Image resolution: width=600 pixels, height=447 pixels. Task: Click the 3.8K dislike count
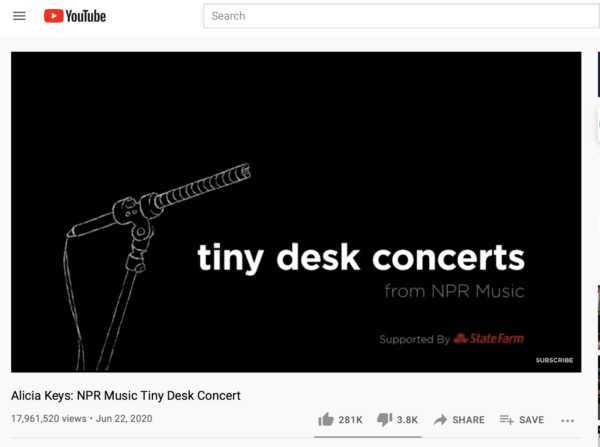(407, 420)
